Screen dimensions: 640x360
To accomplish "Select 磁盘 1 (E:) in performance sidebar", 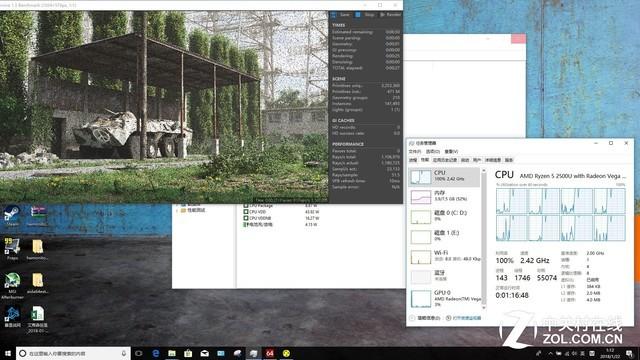I will click(x=444, y=237).
